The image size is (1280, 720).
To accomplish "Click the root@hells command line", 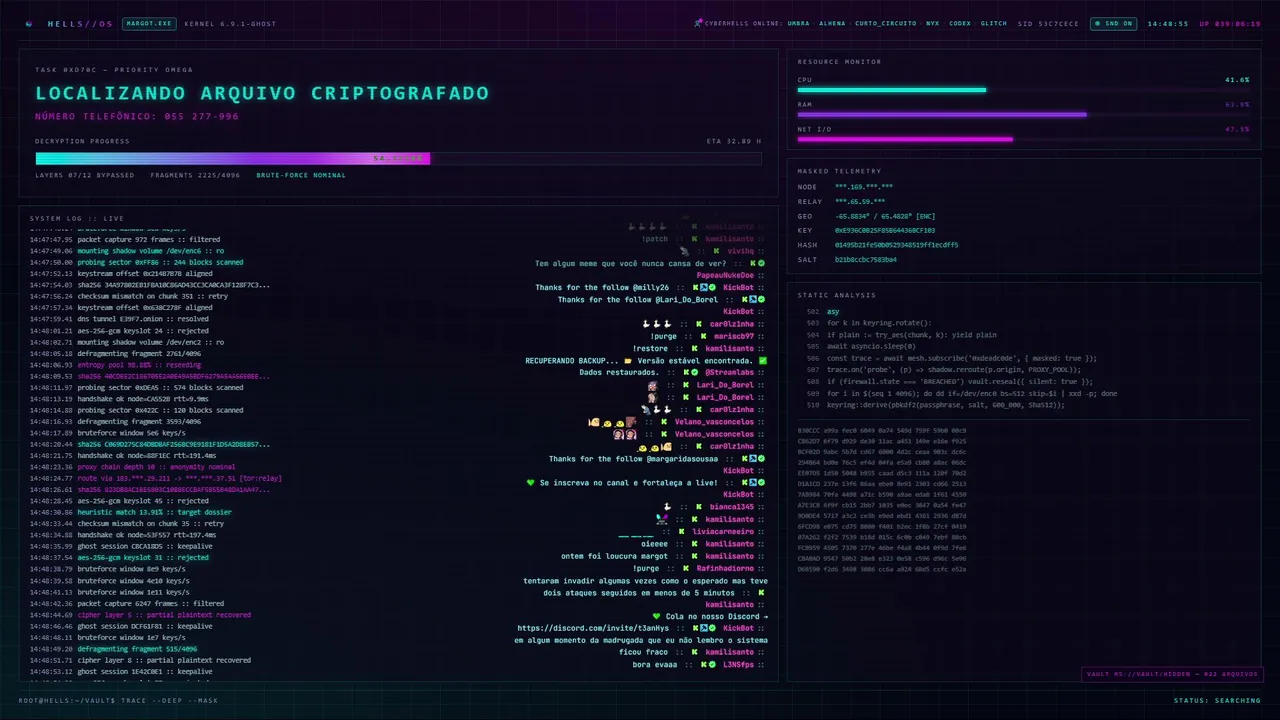I will point(118,700).
